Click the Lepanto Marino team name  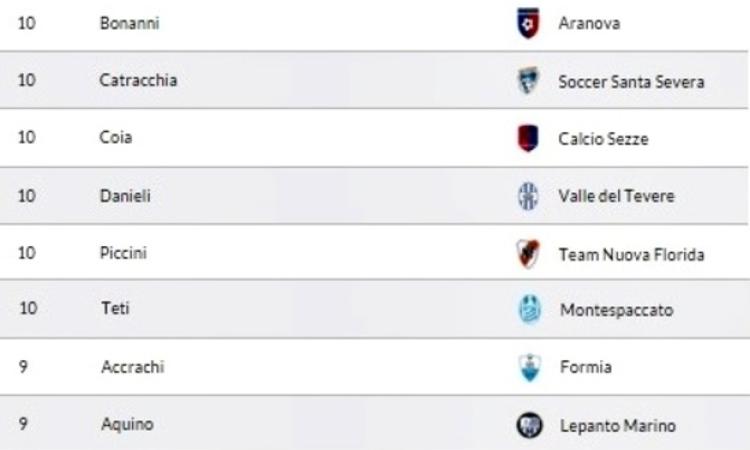pos(618,425)
